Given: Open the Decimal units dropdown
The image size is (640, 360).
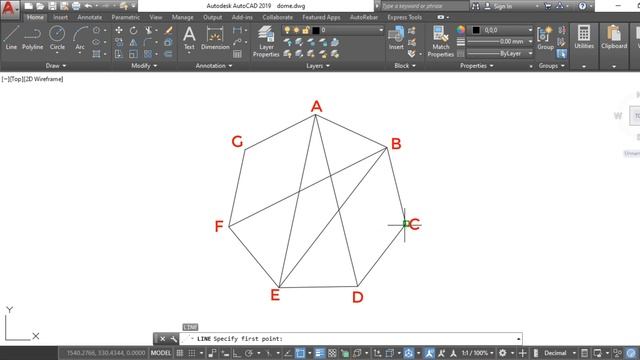Looking at the screenshot, I should (x=559, y=353).
